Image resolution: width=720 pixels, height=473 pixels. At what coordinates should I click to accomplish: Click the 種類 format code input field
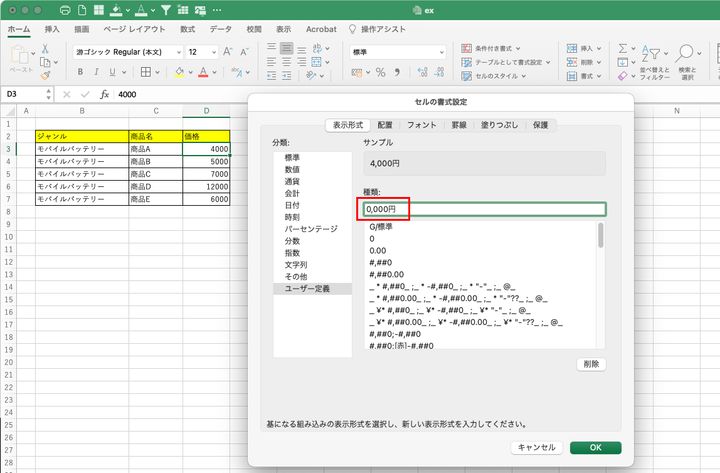pos(484,209)
